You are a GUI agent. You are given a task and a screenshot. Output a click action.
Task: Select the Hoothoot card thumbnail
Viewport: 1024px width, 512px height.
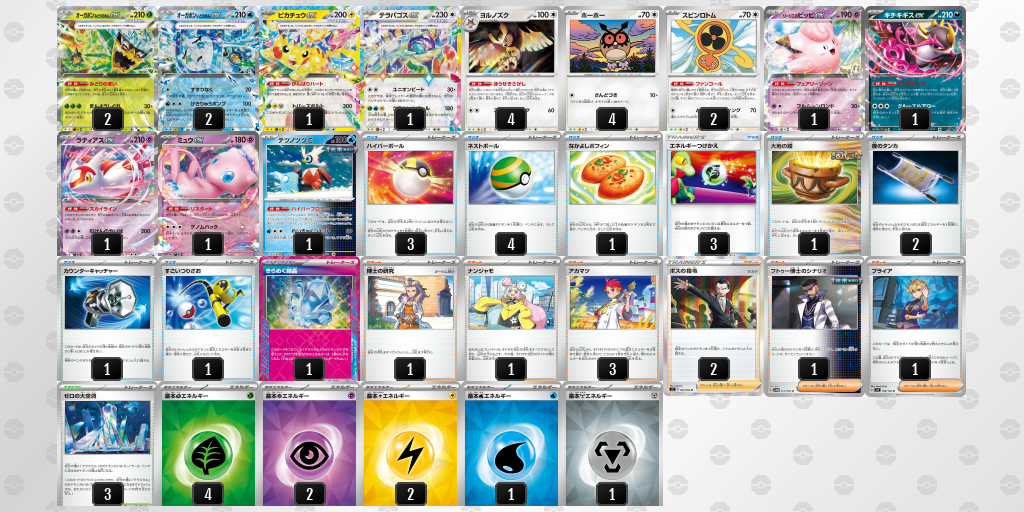coord(612,68)
